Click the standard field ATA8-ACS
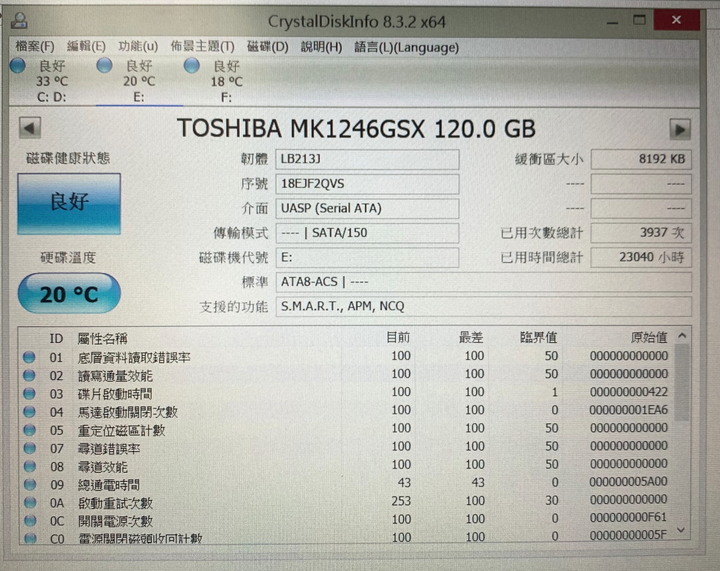 tap(484, 282)
